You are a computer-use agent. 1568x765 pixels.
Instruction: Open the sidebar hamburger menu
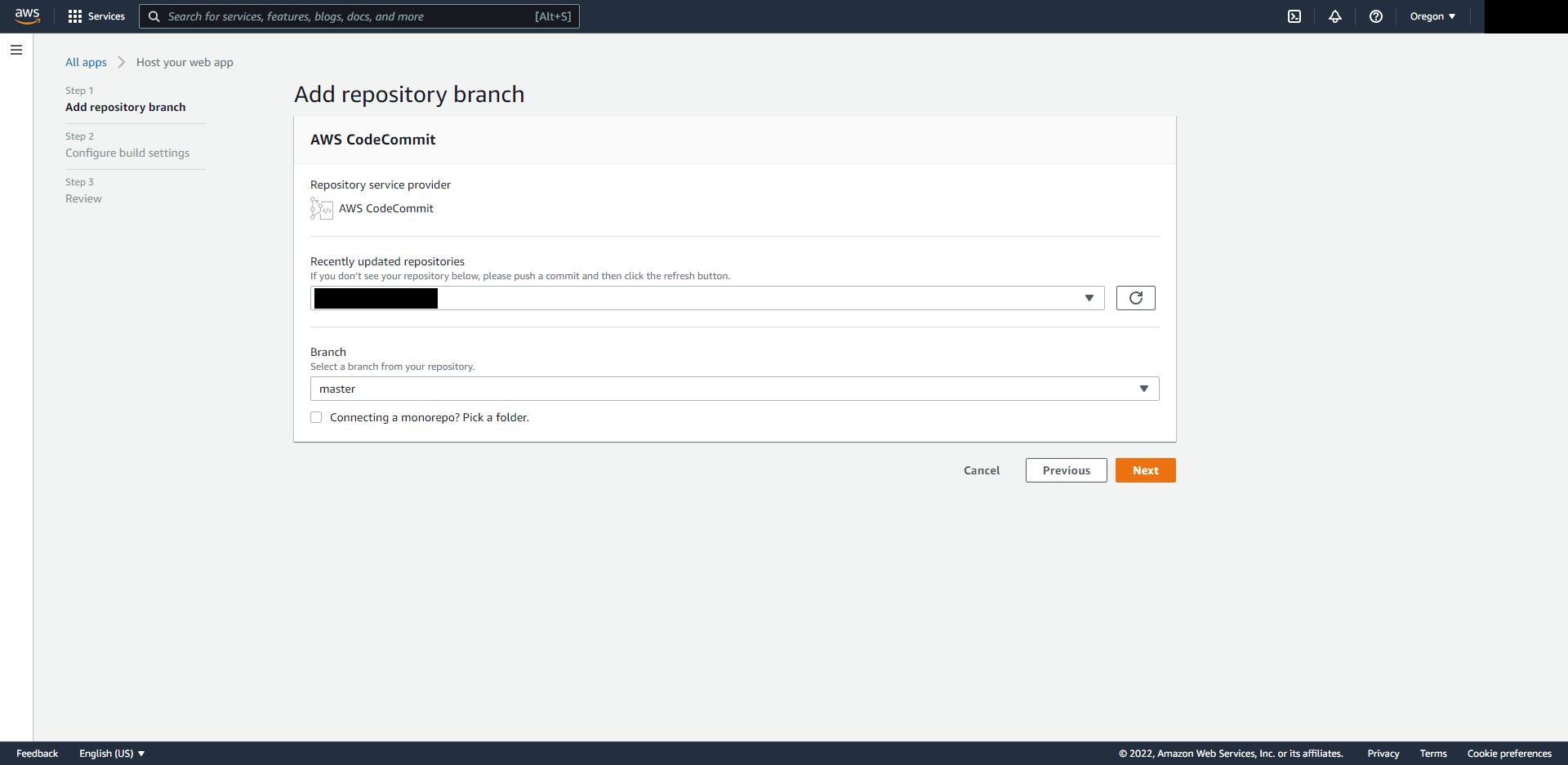pos(16,50)
